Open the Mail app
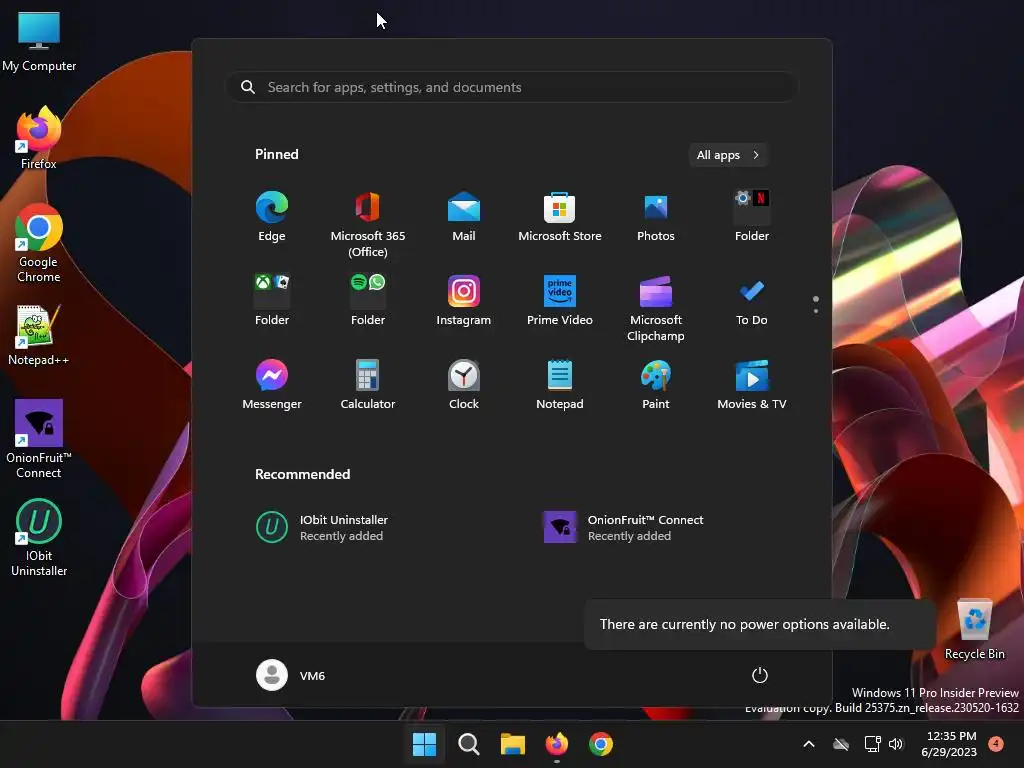 (464, 217)
